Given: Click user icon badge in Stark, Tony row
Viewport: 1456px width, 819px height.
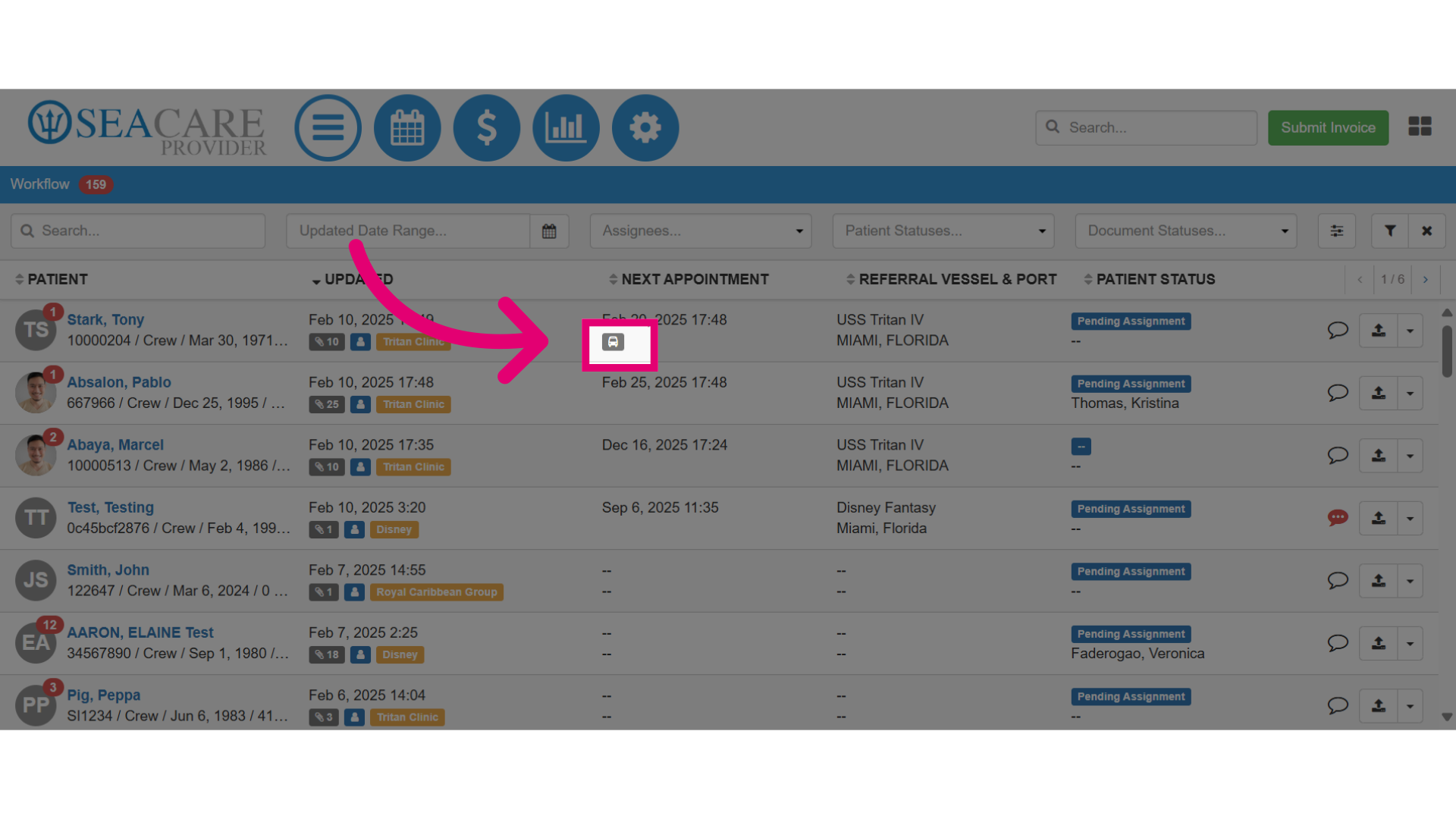Looking at the screenshot, I should (x=361, y=342).
